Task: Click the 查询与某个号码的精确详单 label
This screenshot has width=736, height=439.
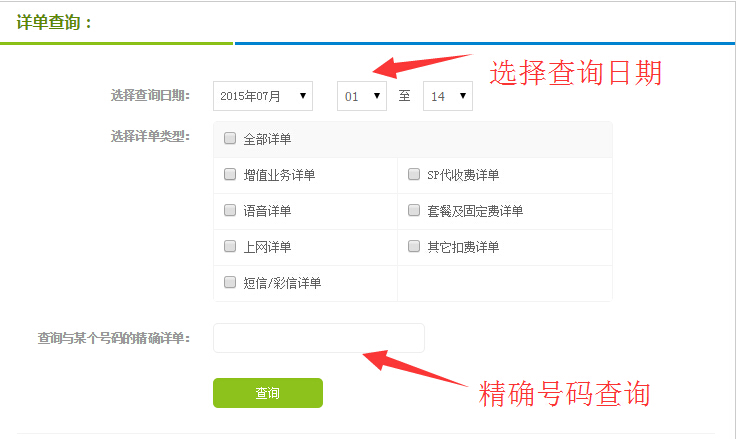Action: (114, 338)
